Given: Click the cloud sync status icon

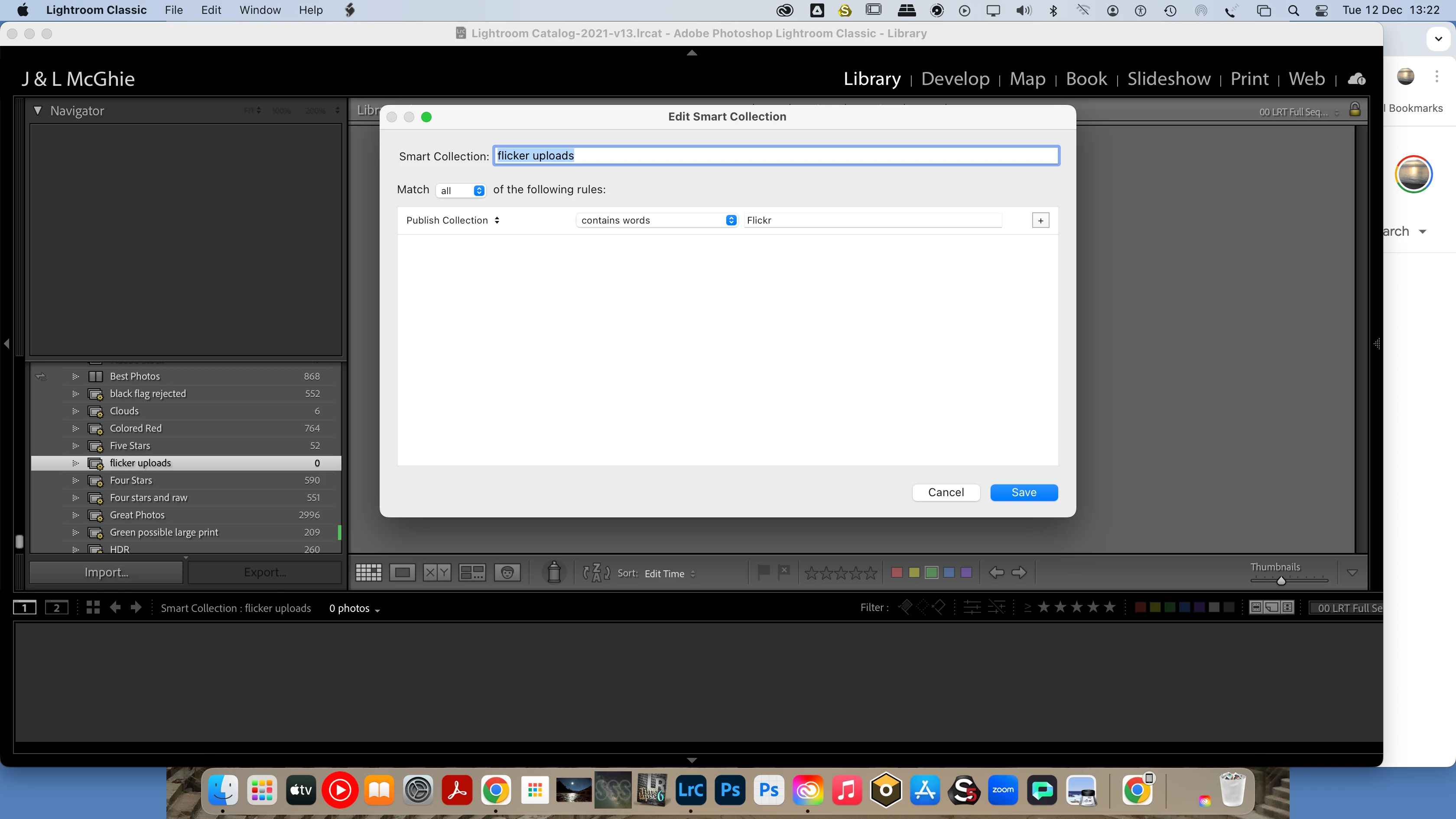Looking at the screenshot, I should [1356, 79].
